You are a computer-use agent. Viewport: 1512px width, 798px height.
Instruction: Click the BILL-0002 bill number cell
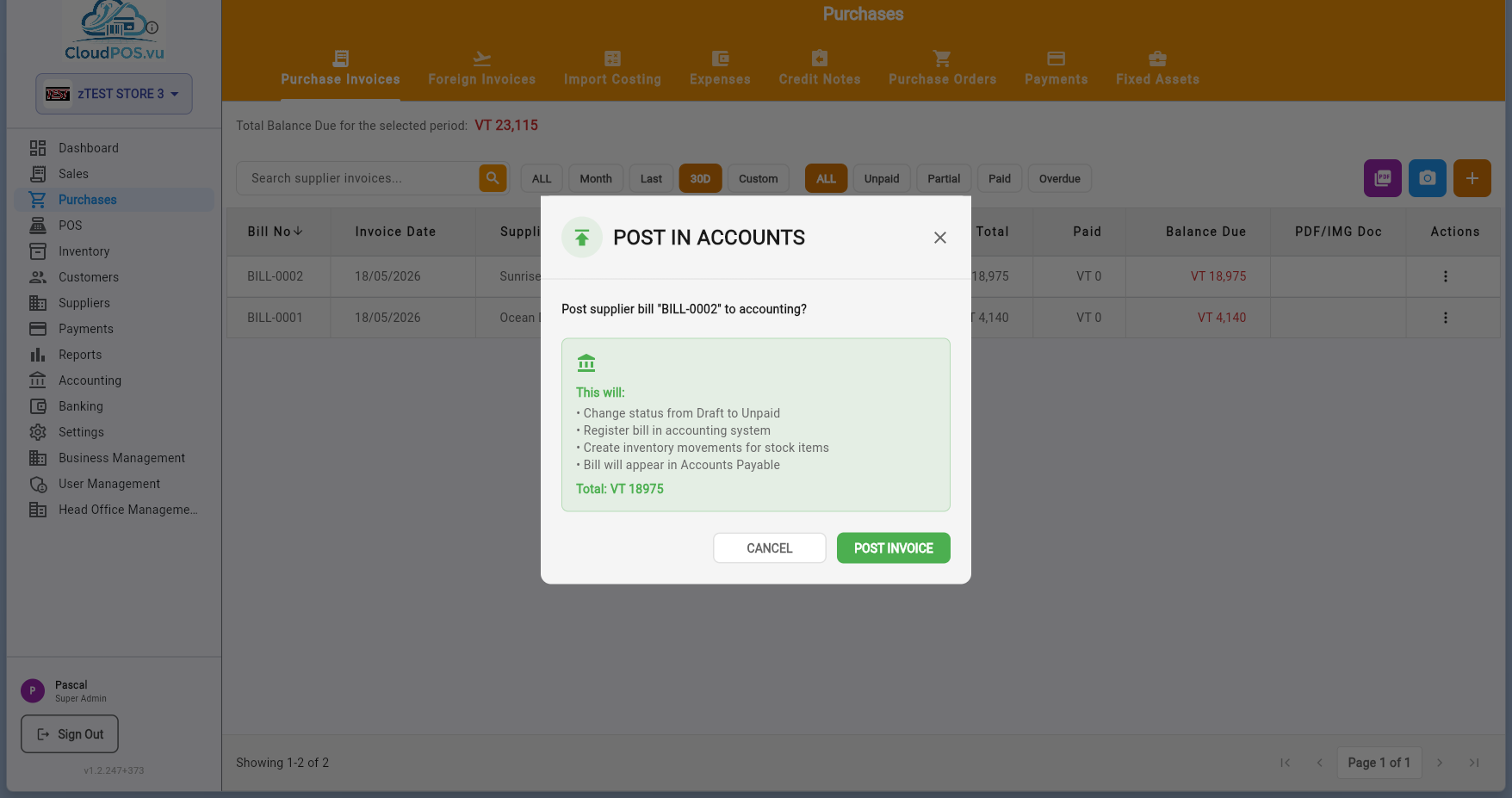coord(276,276)
